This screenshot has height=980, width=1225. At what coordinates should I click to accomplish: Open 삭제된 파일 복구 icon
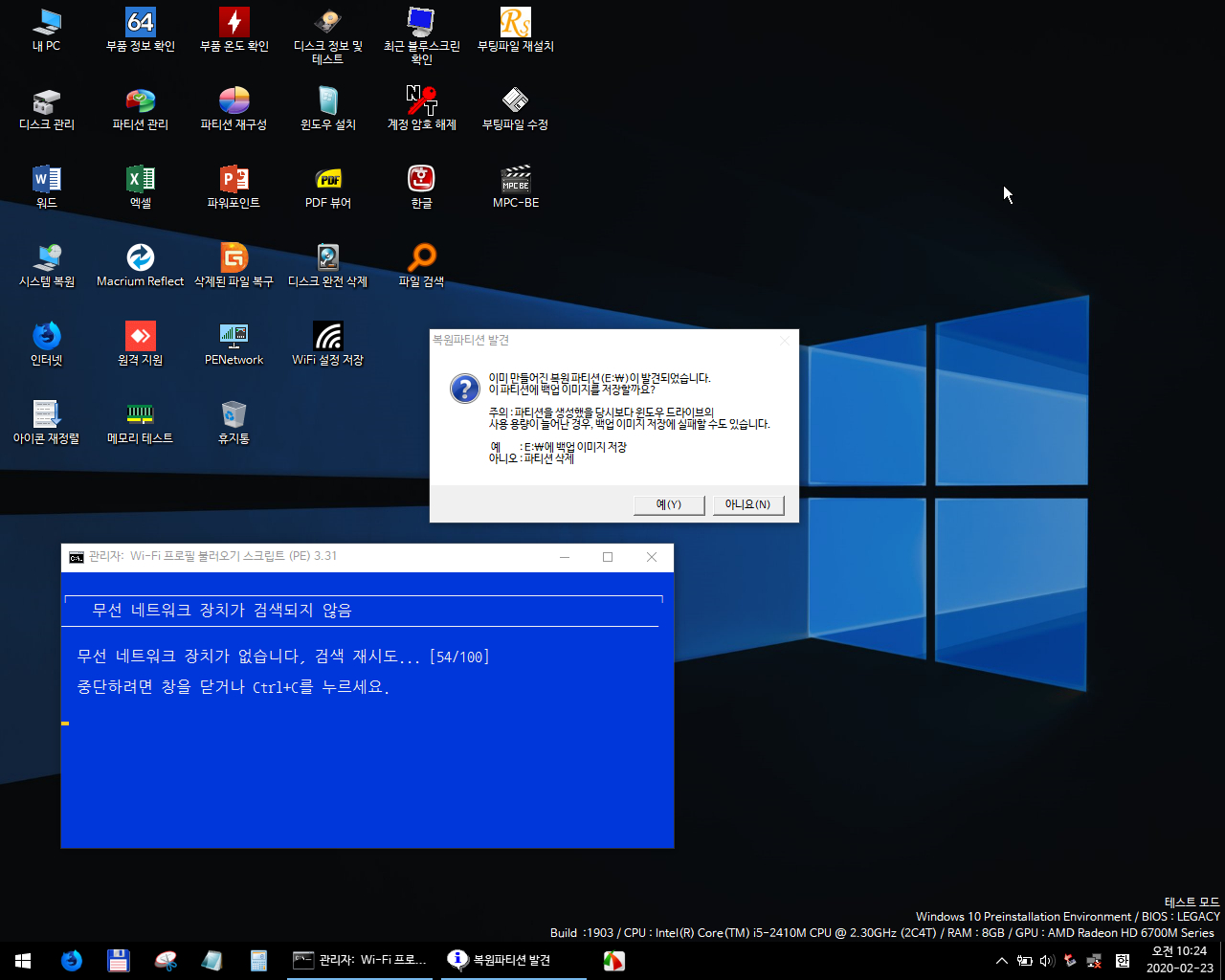[x=234, y=265]
